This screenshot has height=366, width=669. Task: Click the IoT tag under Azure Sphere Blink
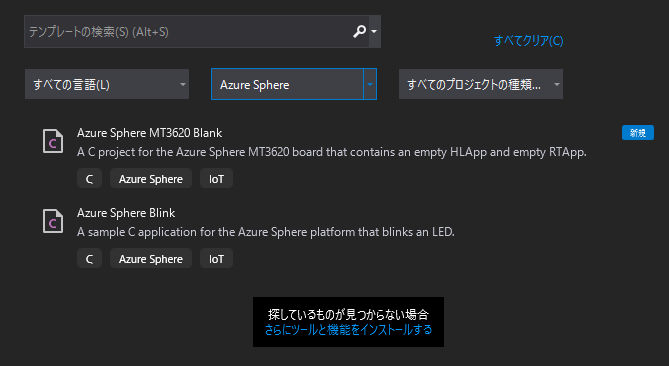tap(216, 258)
